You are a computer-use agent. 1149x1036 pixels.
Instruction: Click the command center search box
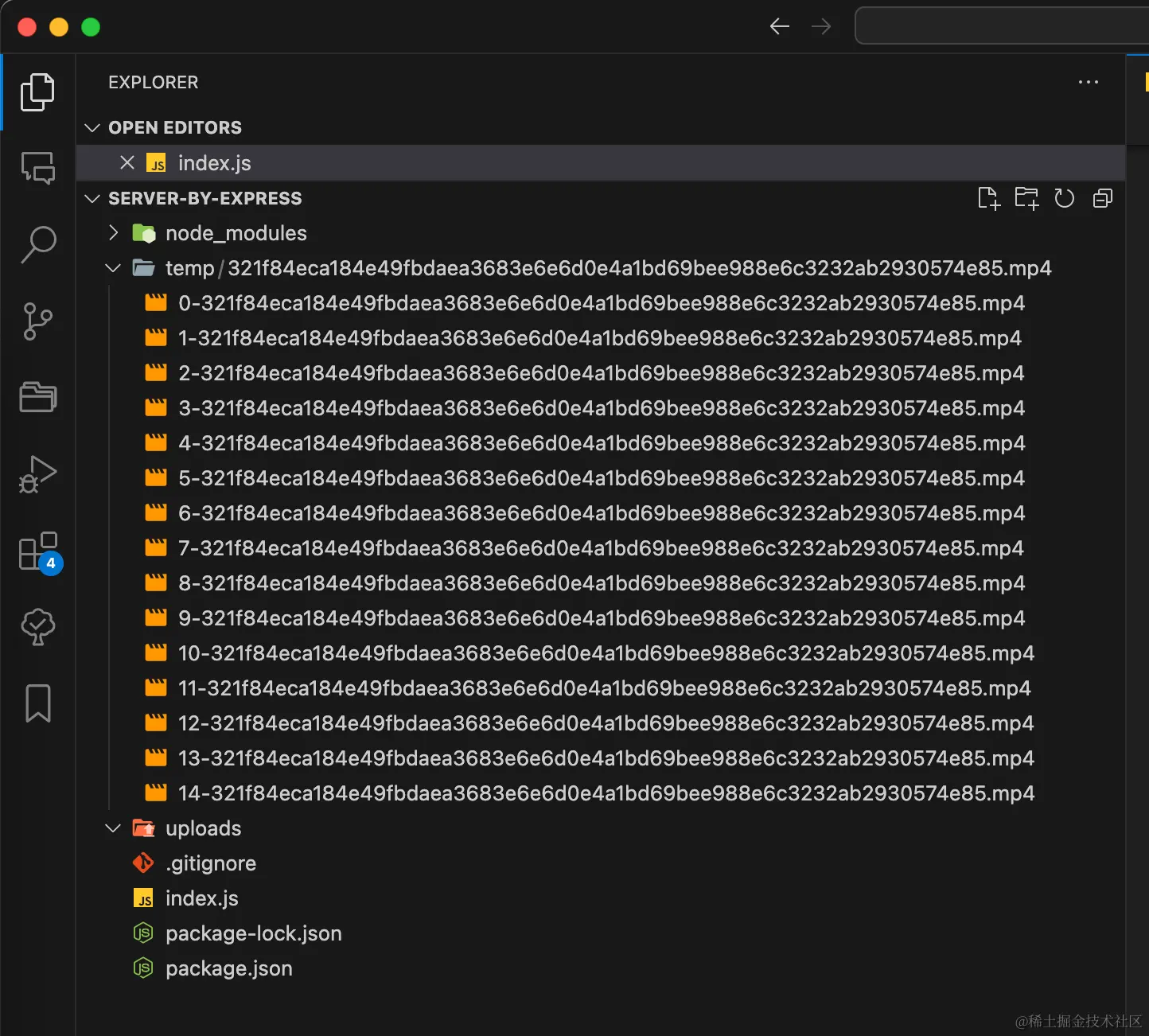1002,26
